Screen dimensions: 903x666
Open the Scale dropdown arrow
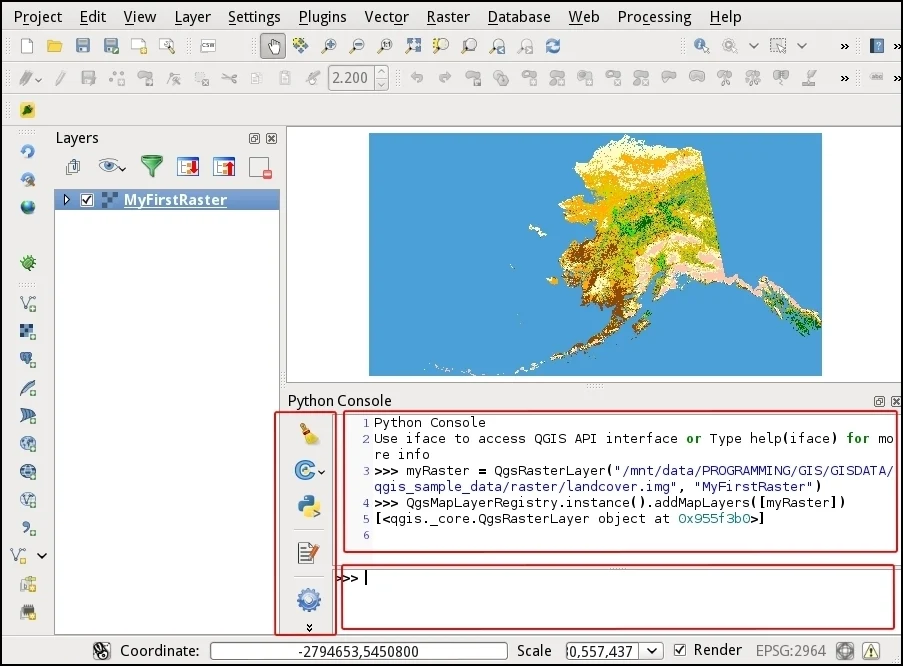click(652, 651)
